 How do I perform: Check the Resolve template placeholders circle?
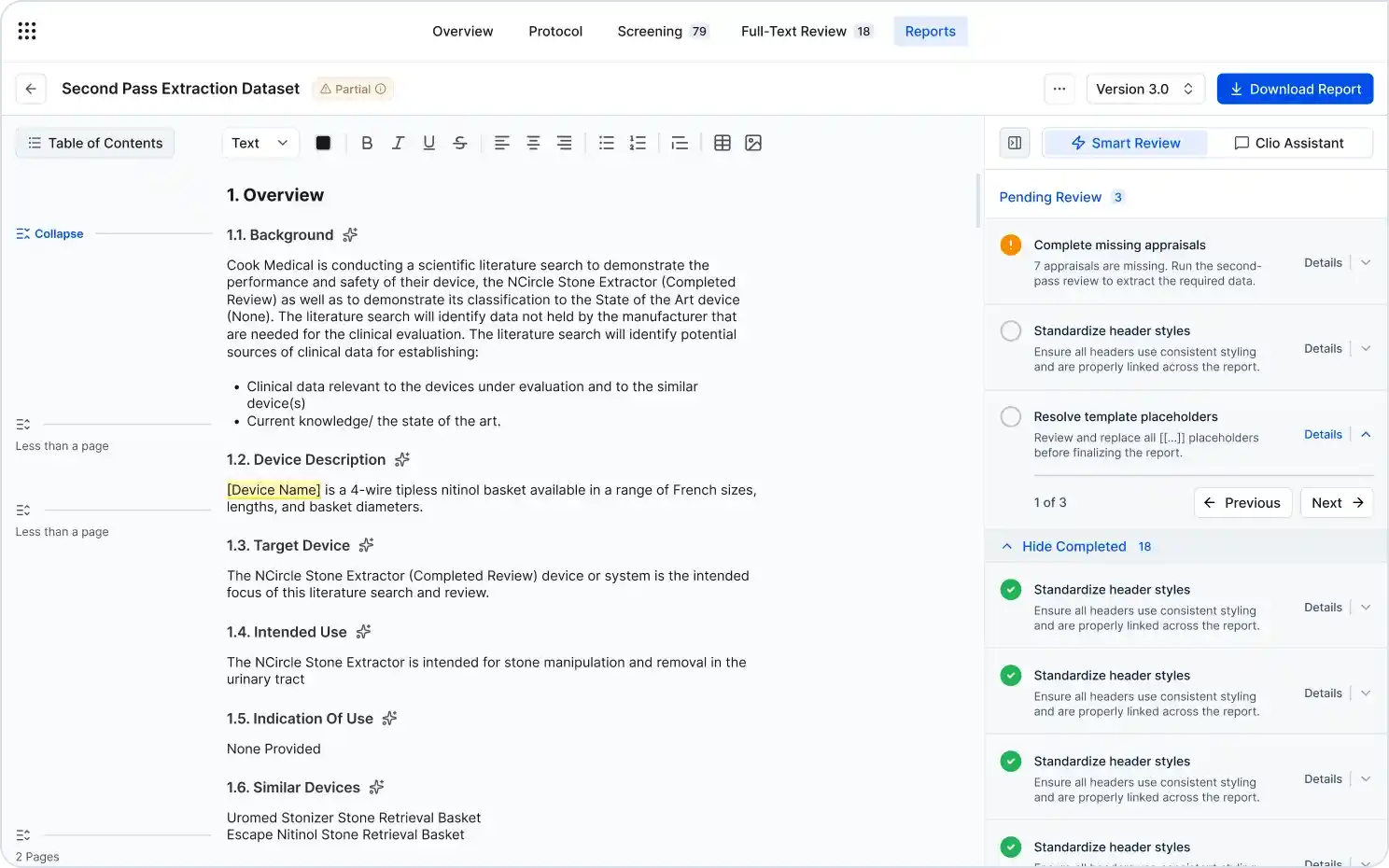(x=1011, y=417)
